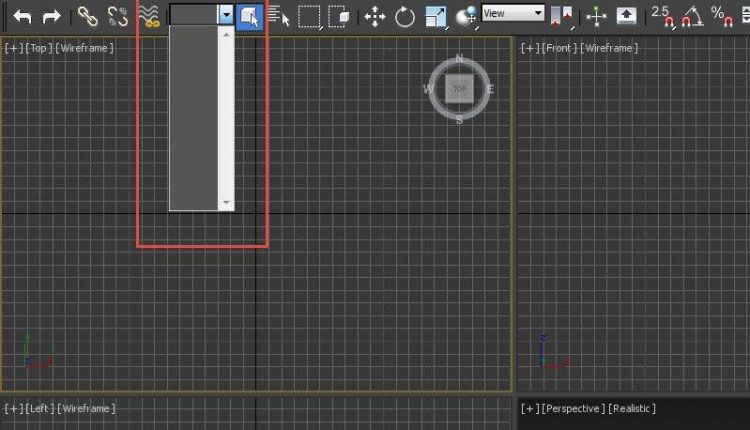Enable the Percent Snap toggle
Screen dimensions: 750x430
[721, 16]
